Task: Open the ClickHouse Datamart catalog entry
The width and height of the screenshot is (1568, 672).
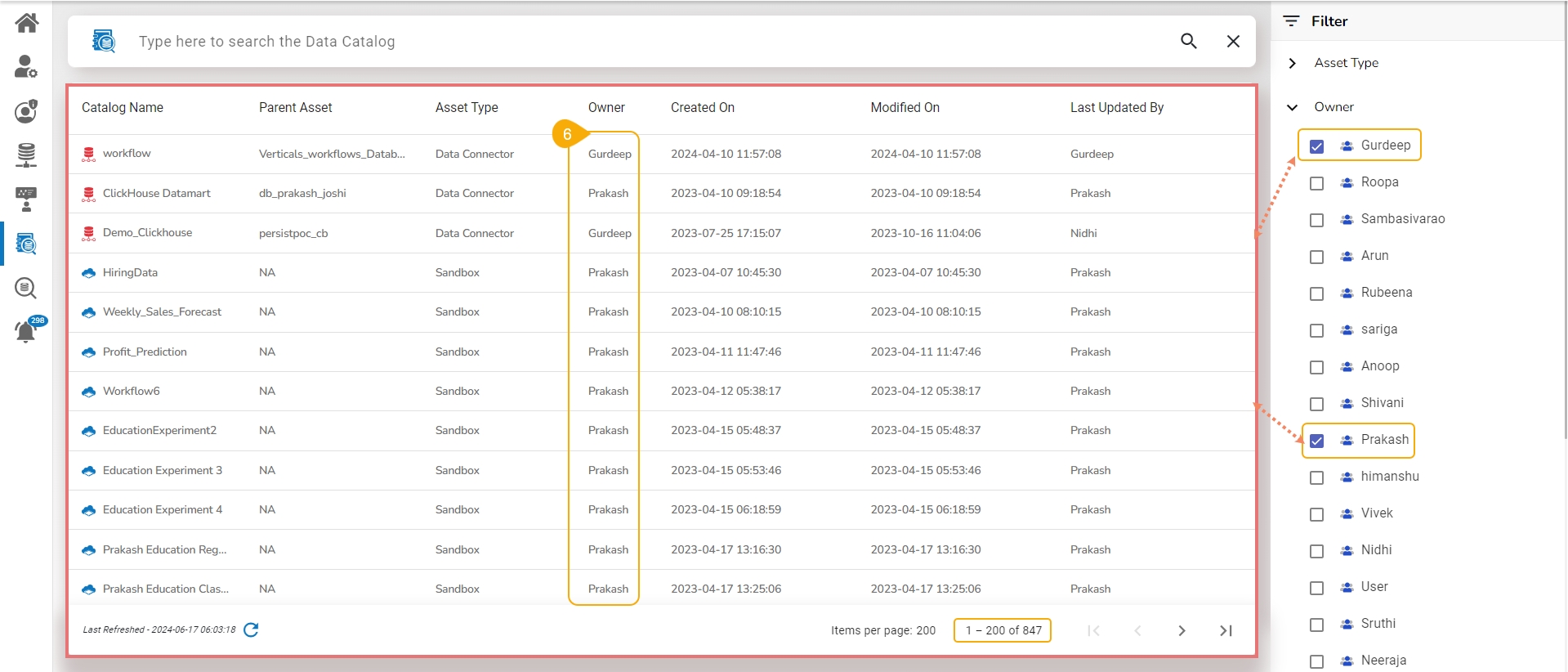Action: tap(156, 193)
